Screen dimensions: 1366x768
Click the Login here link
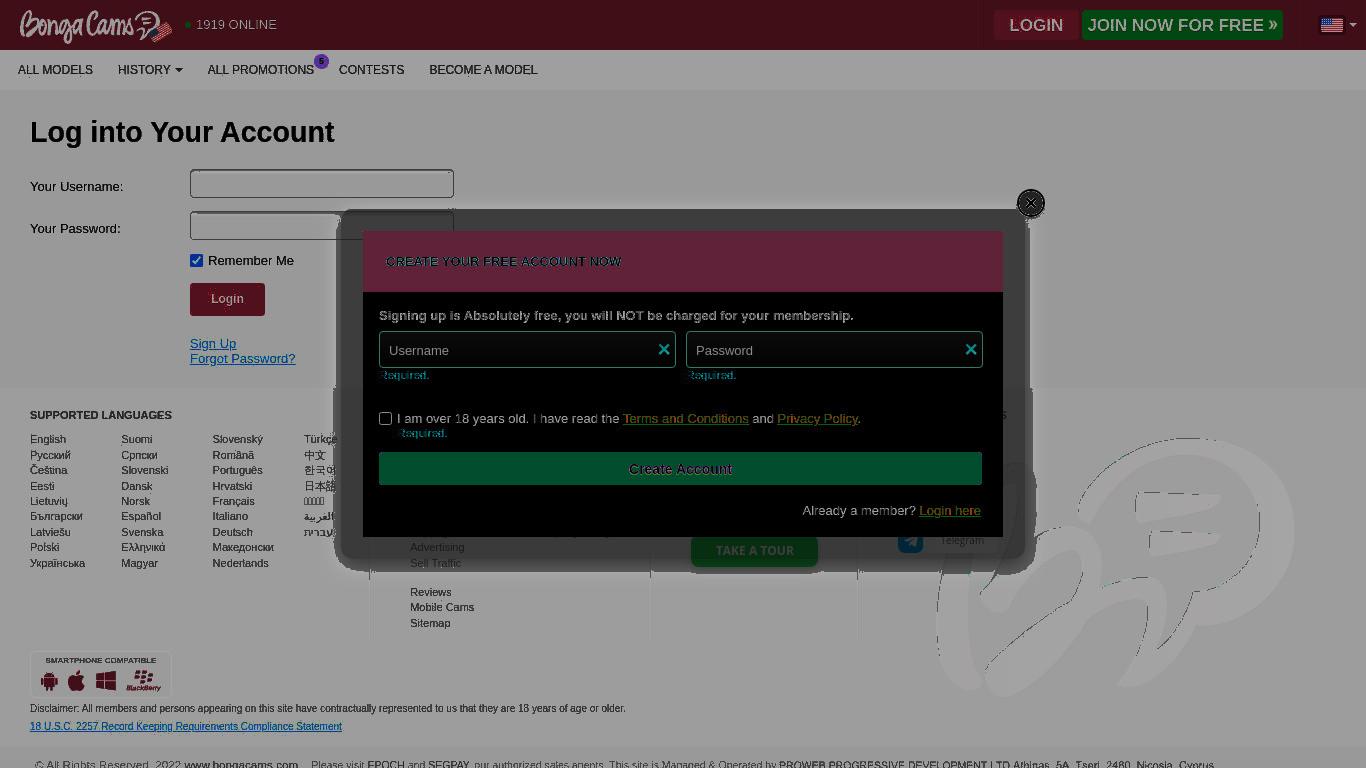[x=949, y=510]
